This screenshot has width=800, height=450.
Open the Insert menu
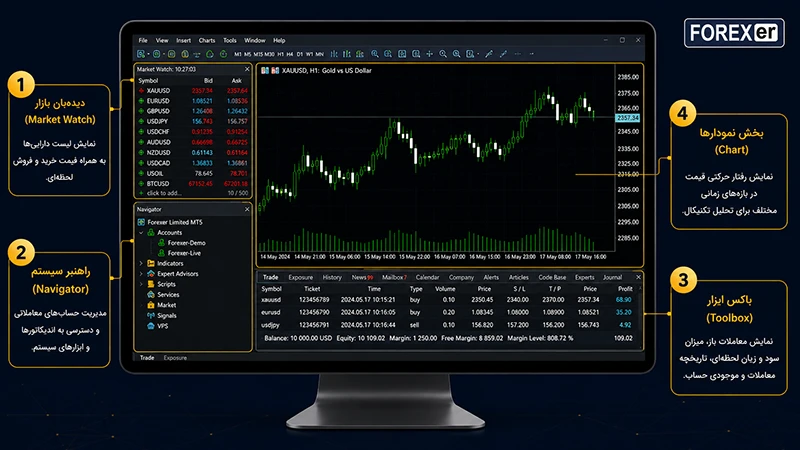(183, 40)
